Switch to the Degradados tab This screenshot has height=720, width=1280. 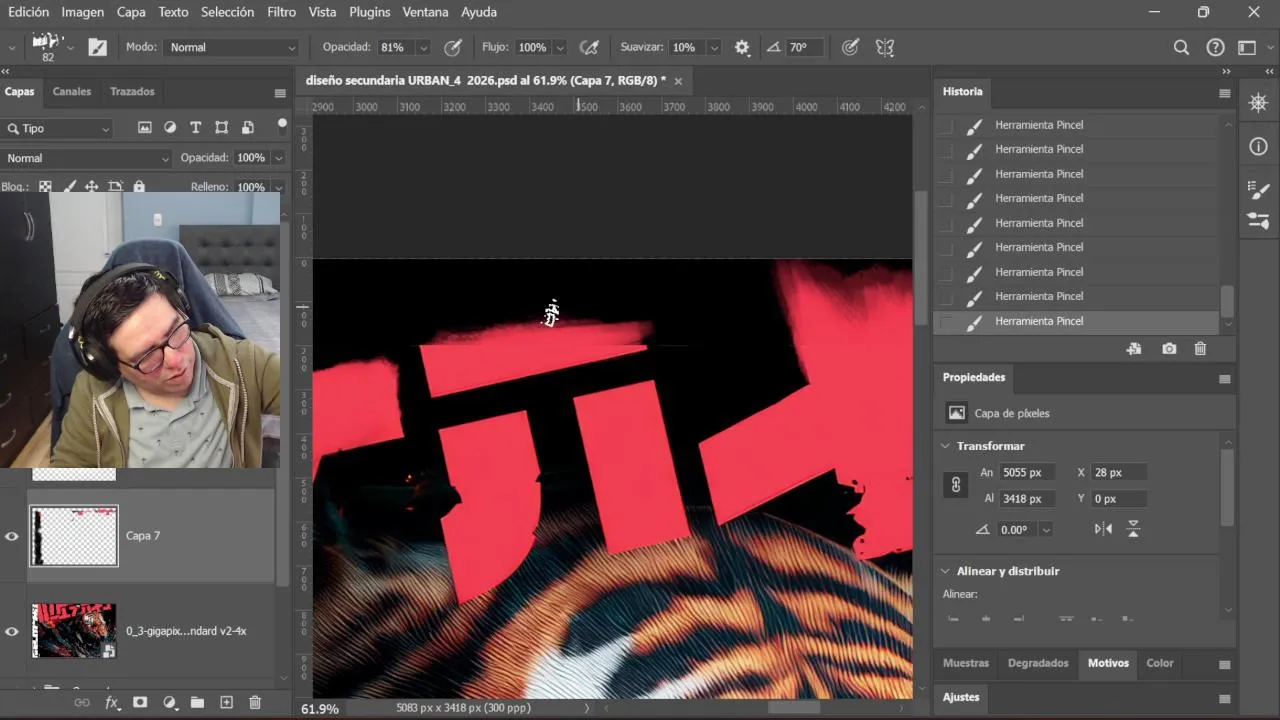point(1038,663)
